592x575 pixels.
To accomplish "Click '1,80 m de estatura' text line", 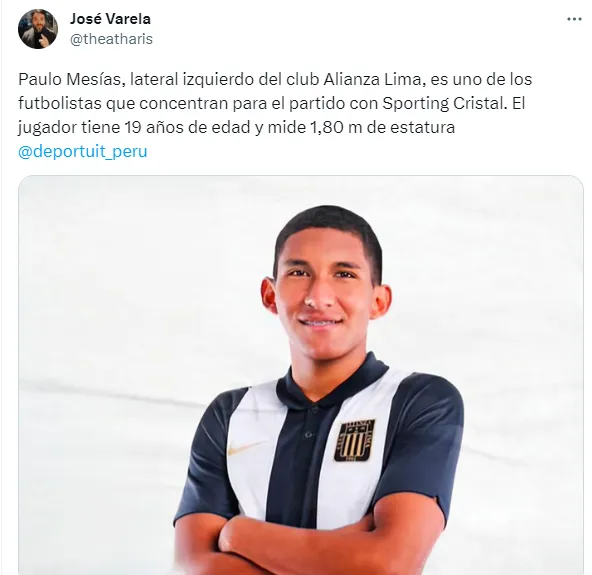I will (x=382, y=127).
